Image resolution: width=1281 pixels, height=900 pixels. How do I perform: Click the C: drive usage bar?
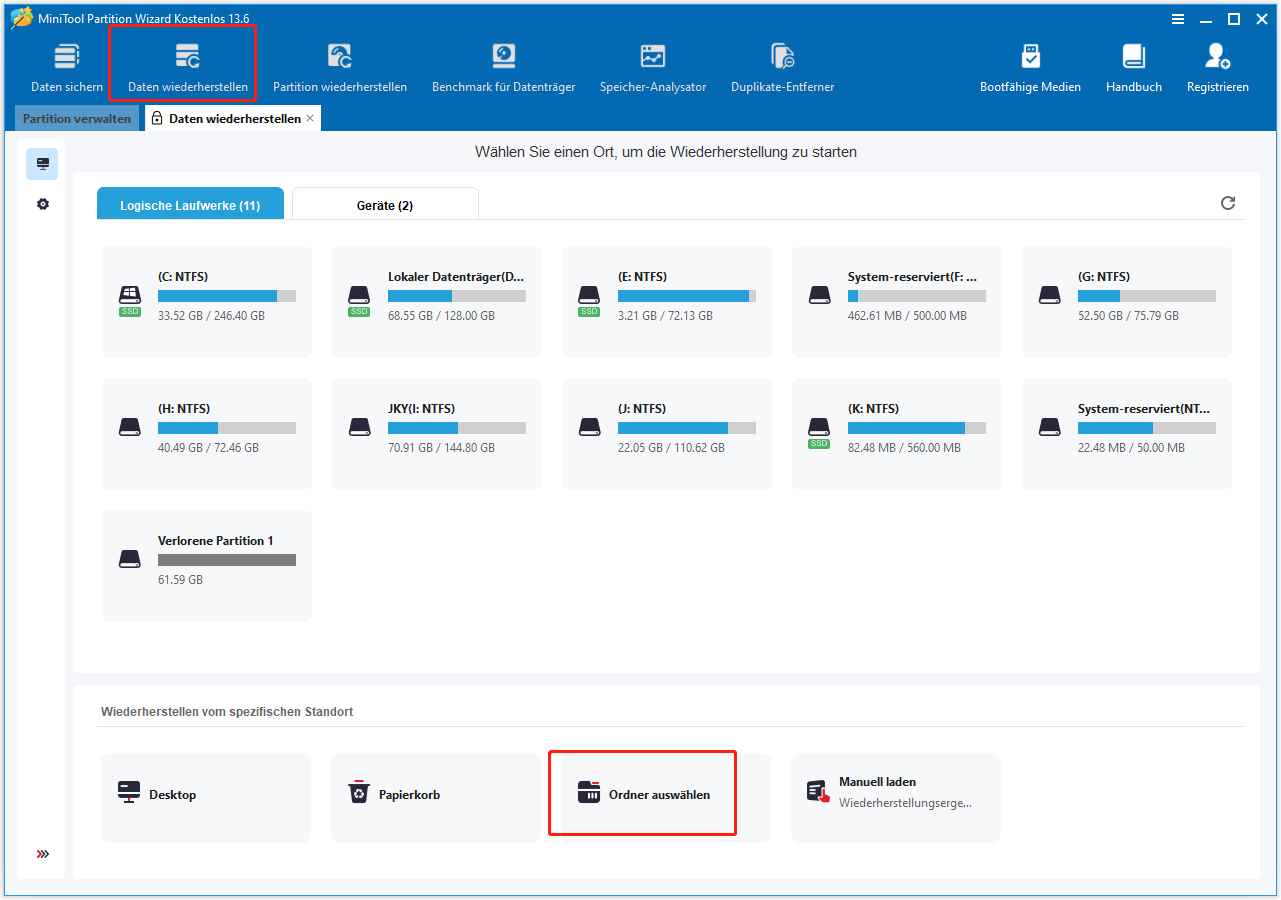(227, 296)
